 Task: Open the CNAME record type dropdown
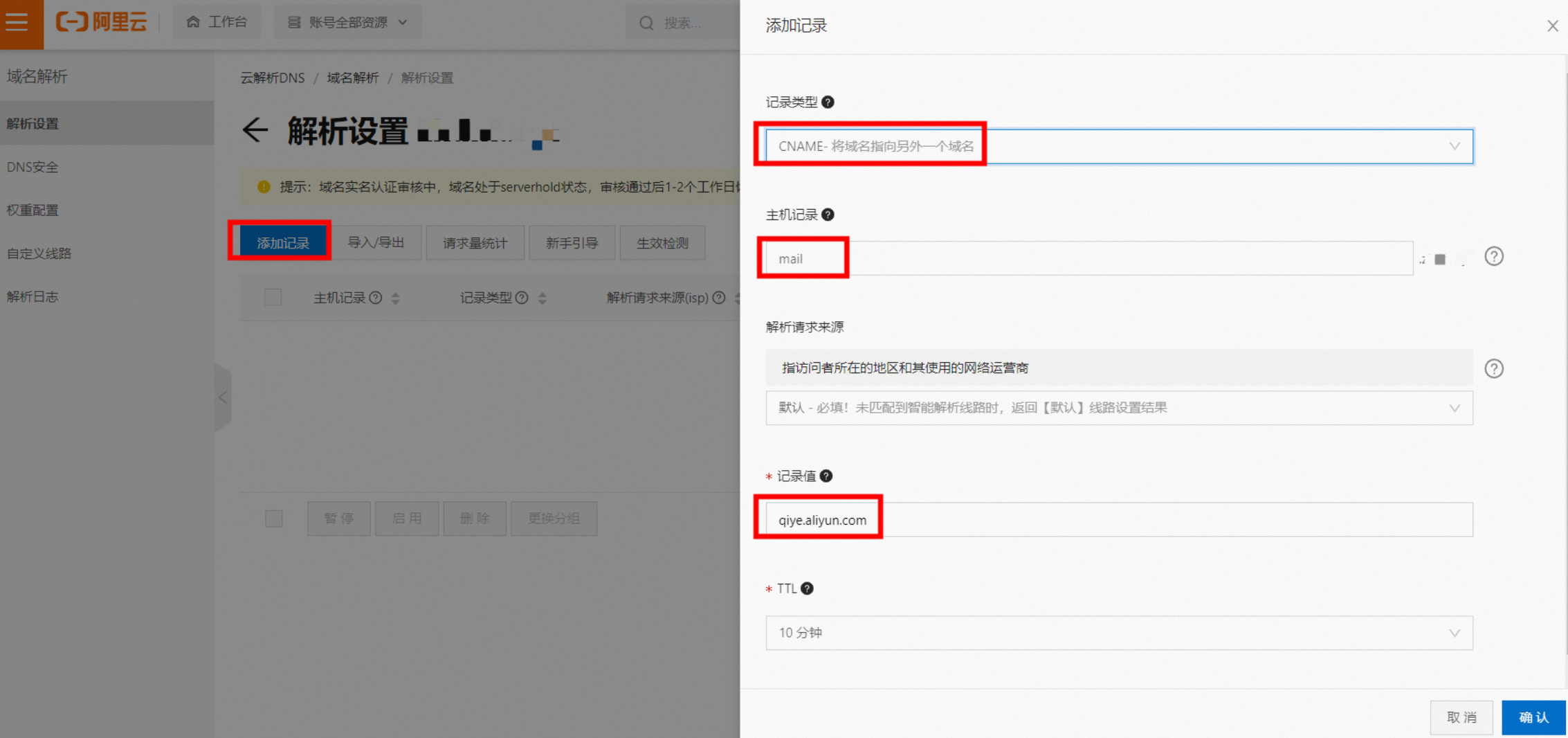click(x=1454, y=146)
